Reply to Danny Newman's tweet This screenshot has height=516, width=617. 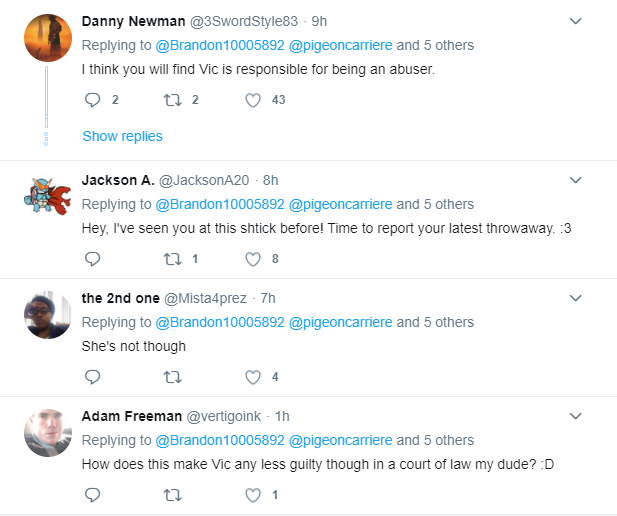click(93, 100)
